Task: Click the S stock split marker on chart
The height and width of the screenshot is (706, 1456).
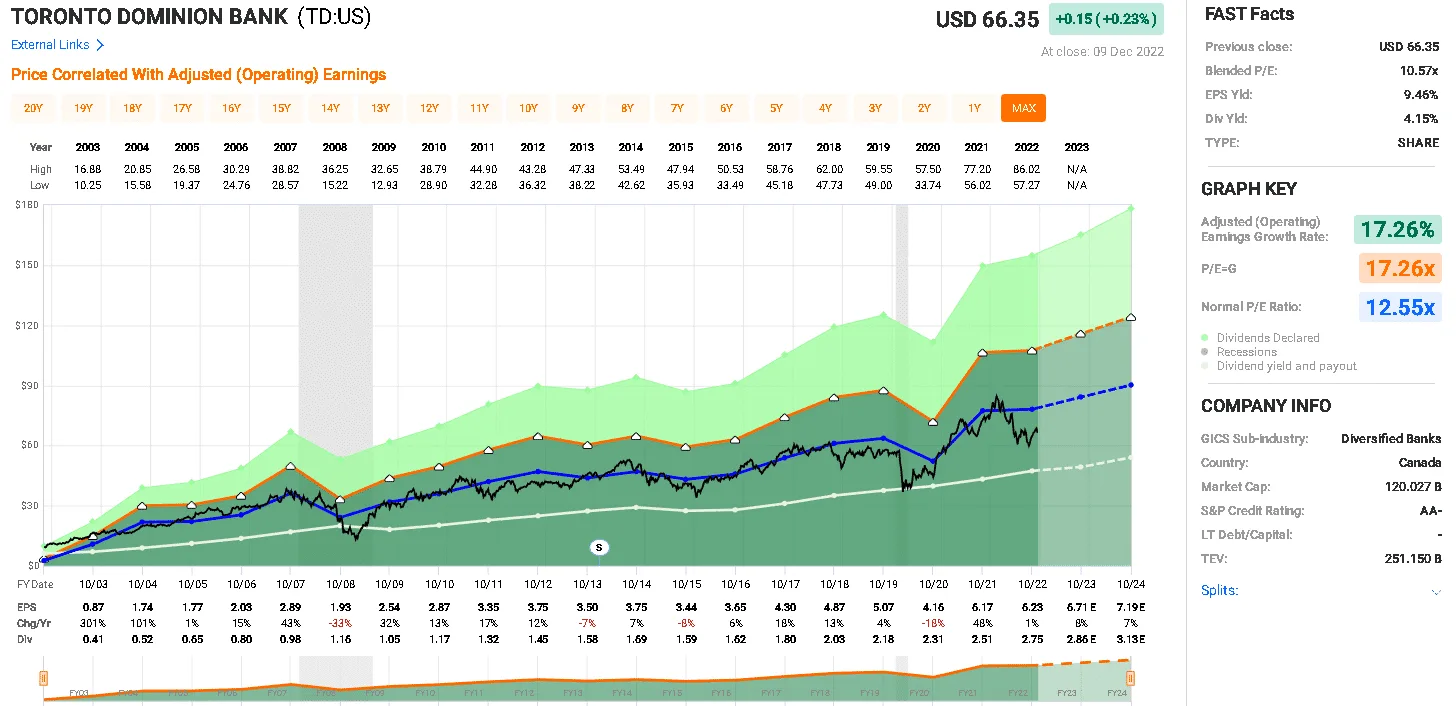Action: tap(599, 547)
